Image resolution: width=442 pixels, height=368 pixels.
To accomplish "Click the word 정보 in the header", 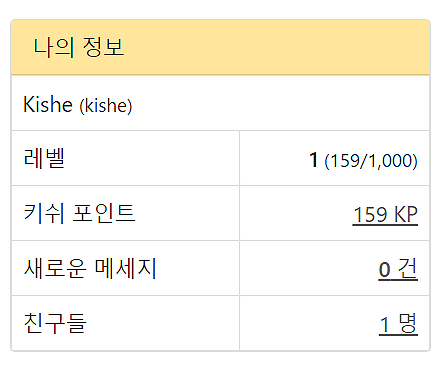I will (103, 47).
